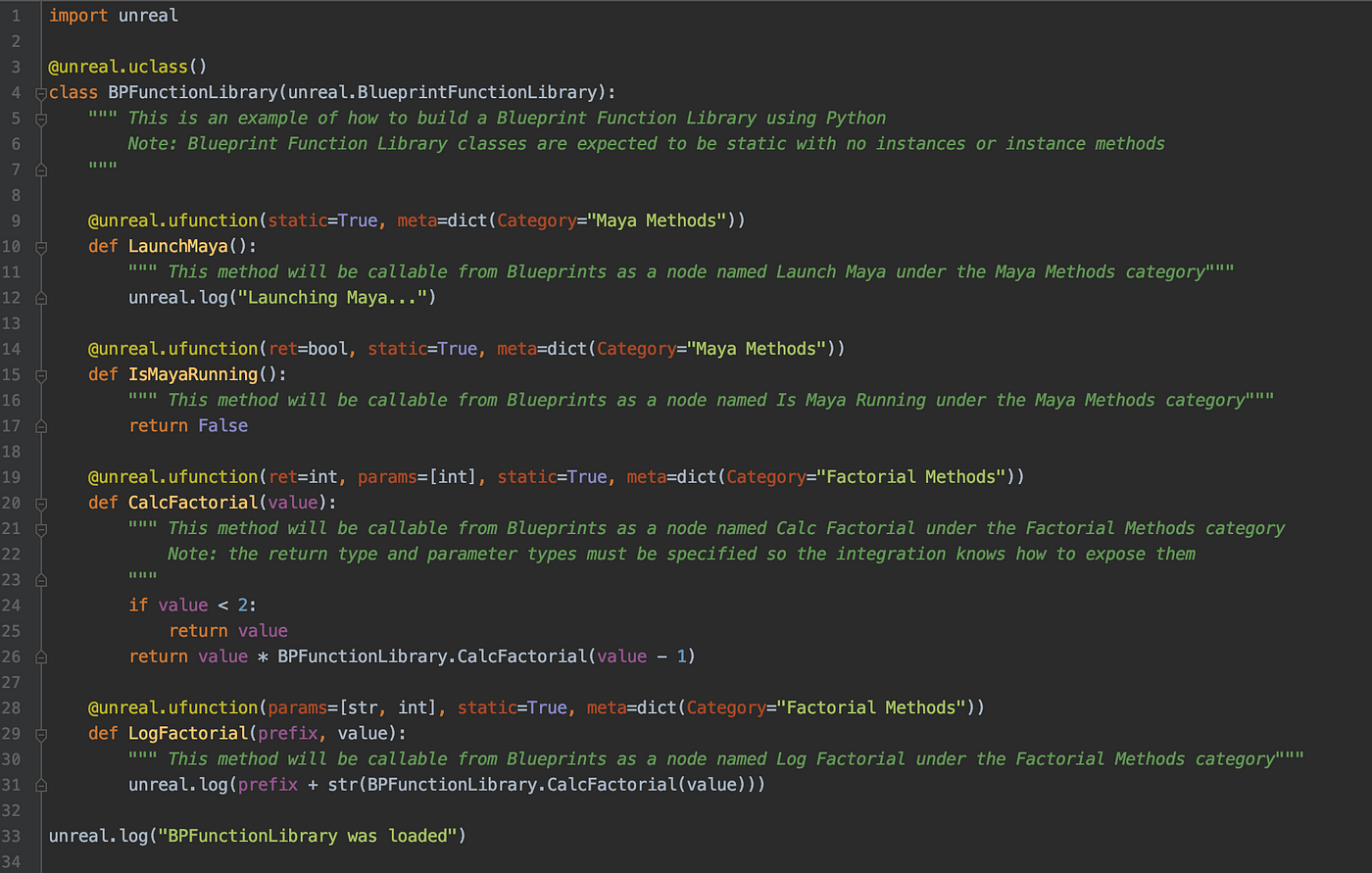This screenshot has width=1372, height=873.
Task: Click the fold end marker on line 31
Action: 41,785
